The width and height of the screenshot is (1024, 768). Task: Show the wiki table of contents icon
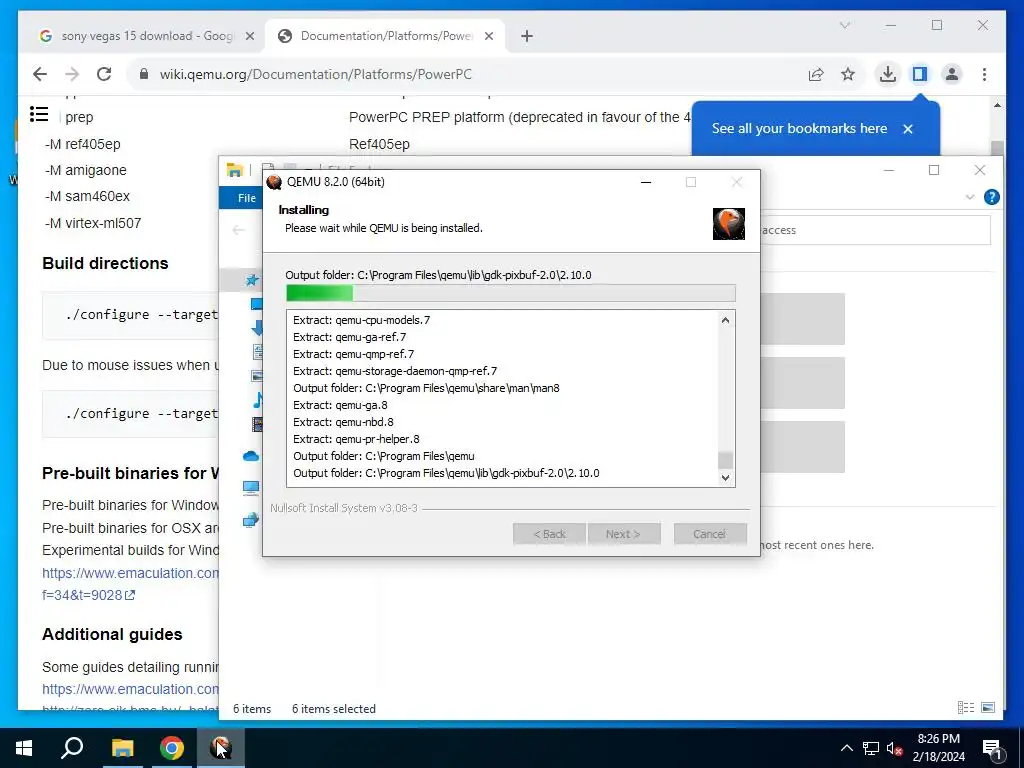39,114
